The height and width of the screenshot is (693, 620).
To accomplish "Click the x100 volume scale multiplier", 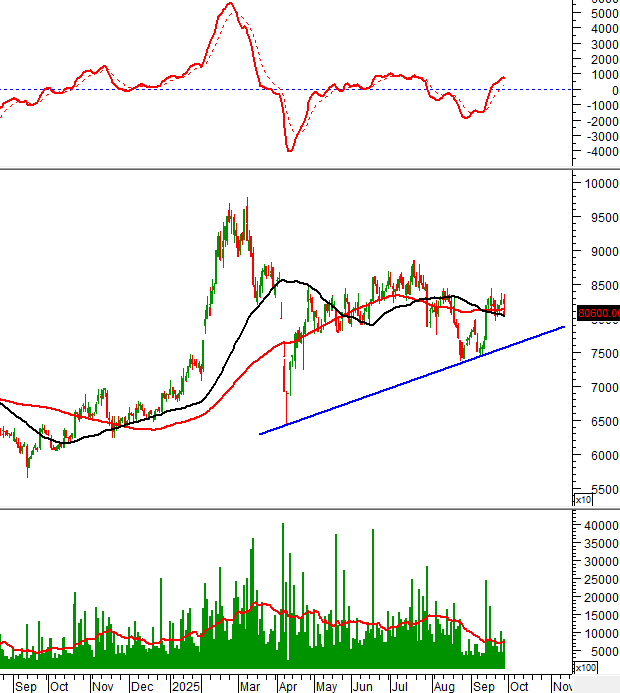I will tap(586, 667).
